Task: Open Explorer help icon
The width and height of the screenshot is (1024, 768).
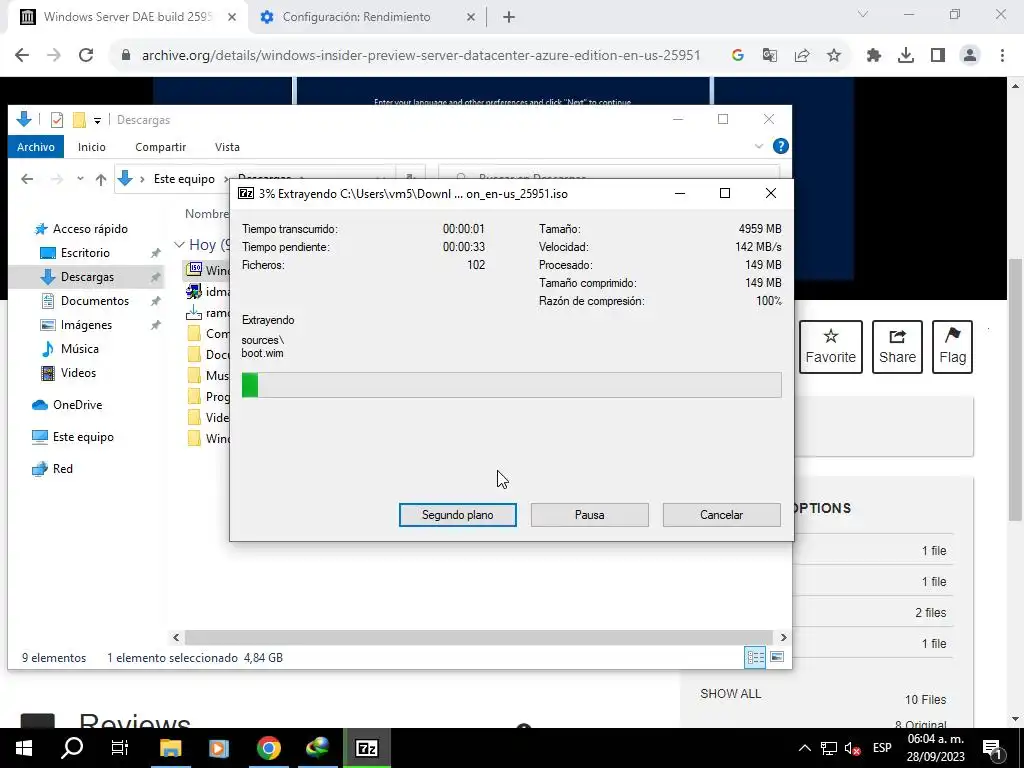Action: coord(780,146)
